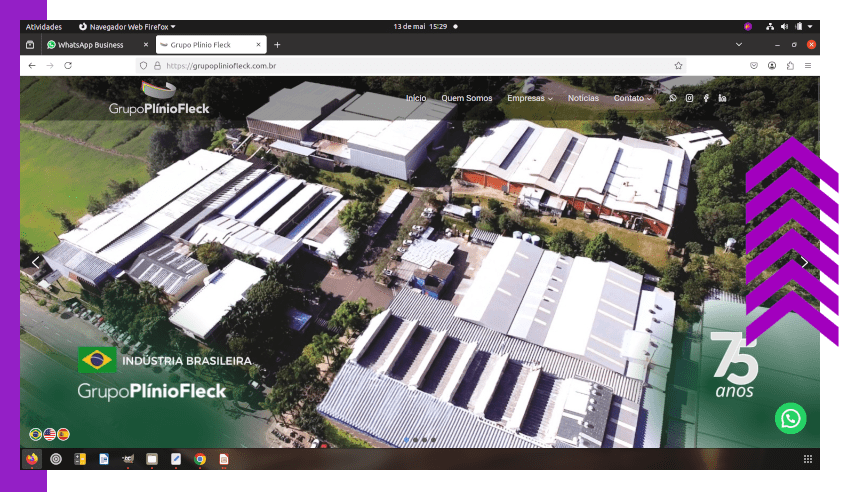Image resolution: width=841 pixels, height=492 pixels.
Task: Click the browser forward arrow
Action: [50, 65]
